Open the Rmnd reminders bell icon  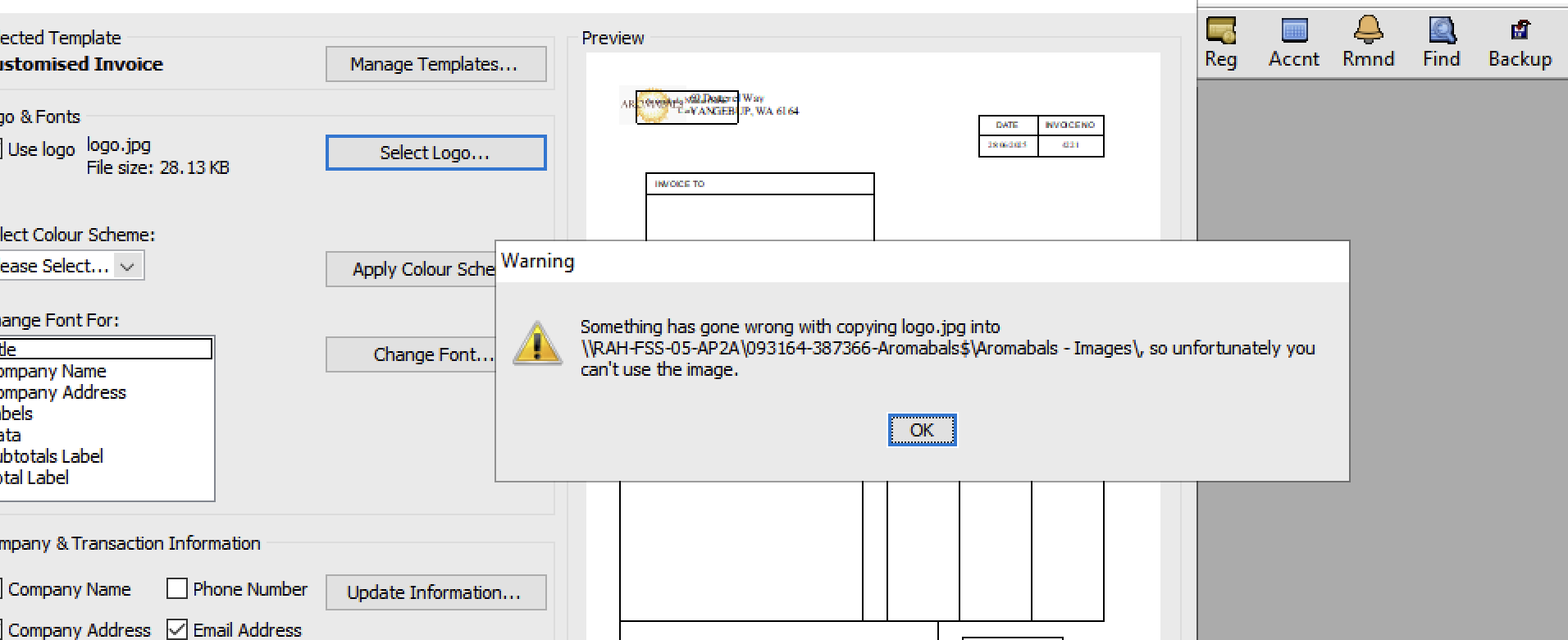1368,43
